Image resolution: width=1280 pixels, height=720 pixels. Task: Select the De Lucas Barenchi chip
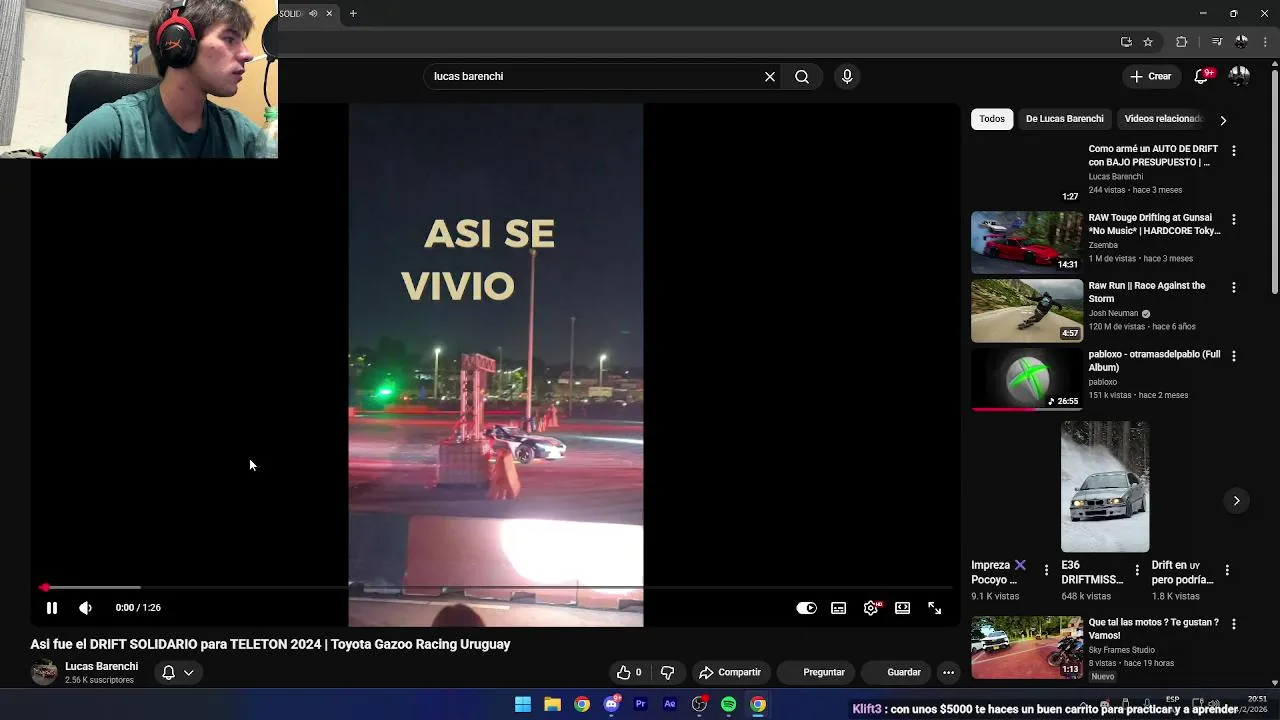pyautogui.click(x=1064, y=119)
